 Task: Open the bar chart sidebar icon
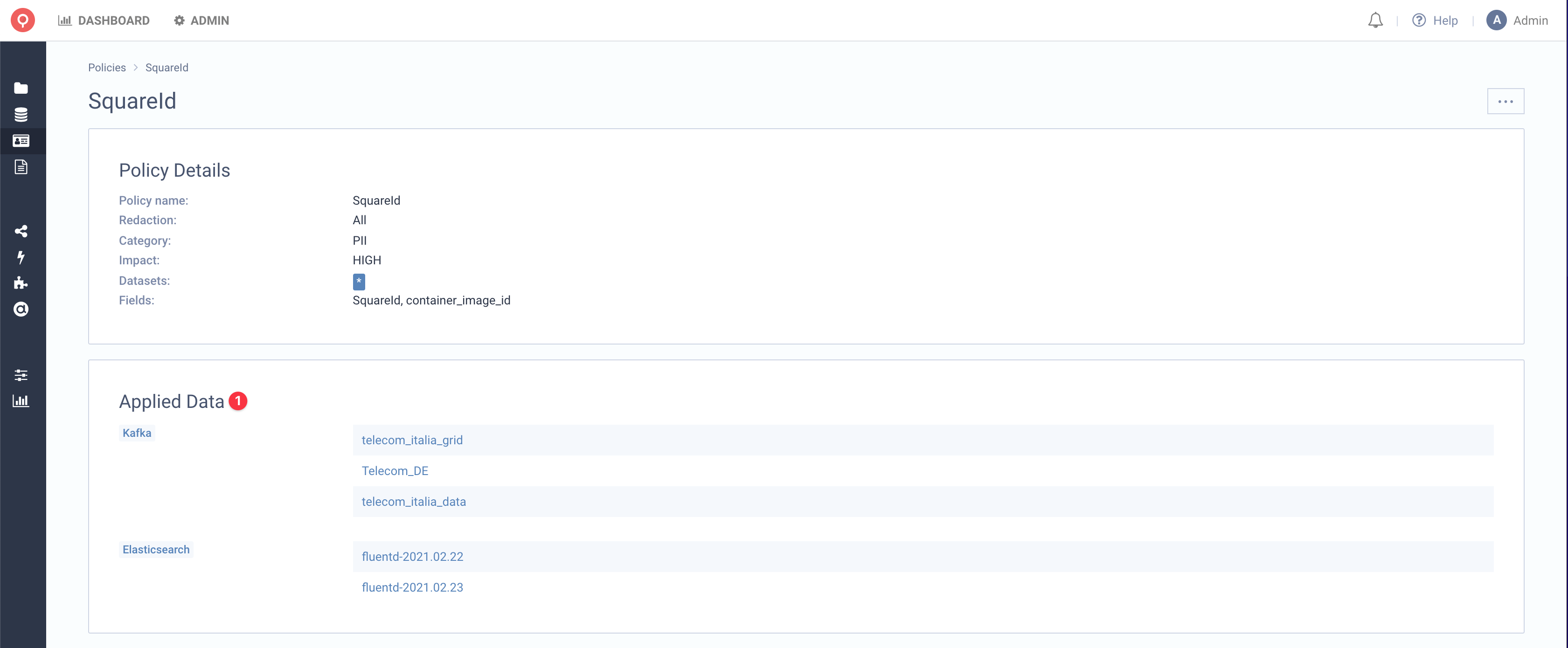point(21,400)
